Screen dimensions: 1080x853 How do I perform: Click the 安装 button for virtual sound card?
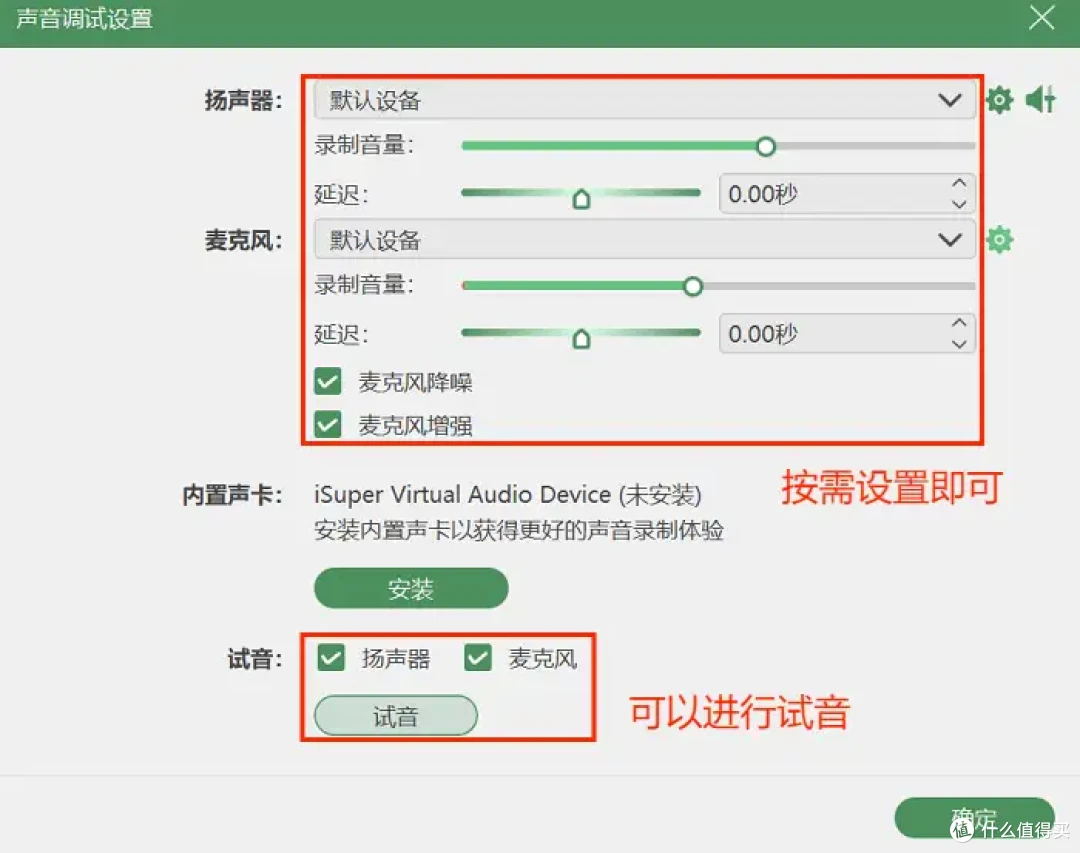pos(411,588)
